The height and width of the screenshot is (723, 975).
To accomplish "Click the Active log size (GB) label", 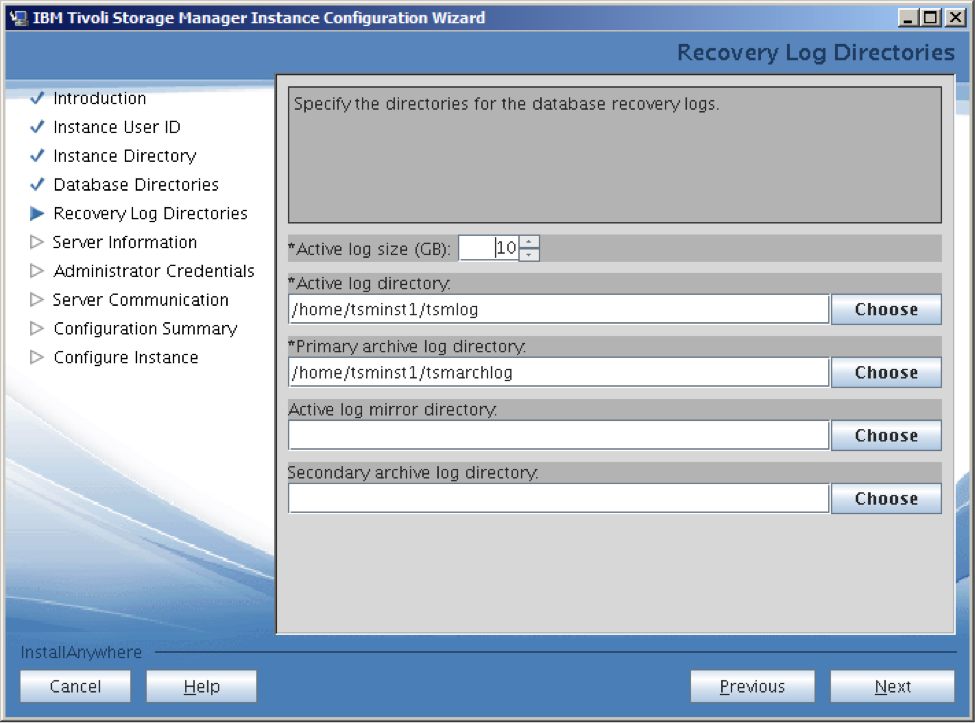I will 369,249.
